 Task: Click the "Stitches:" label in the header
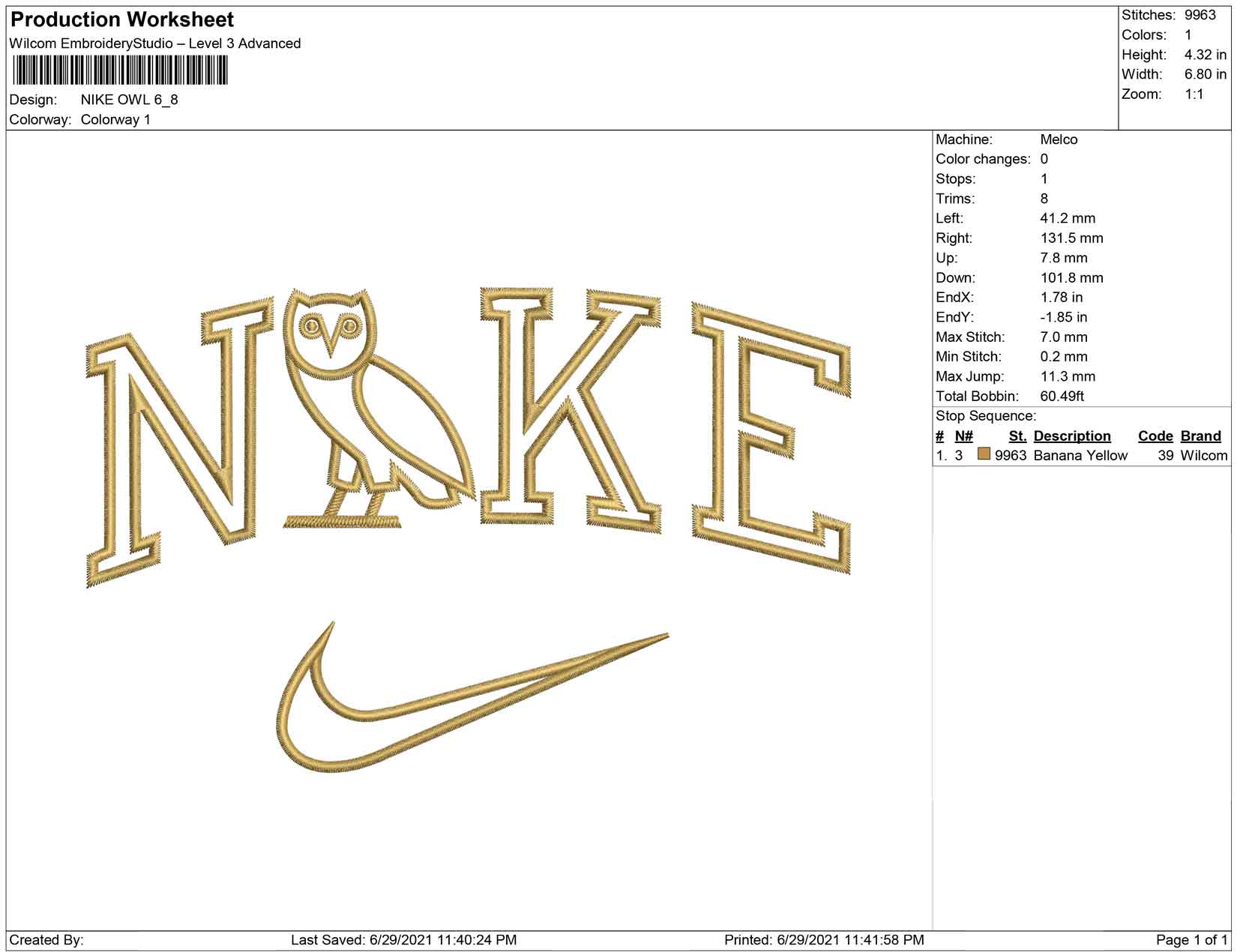click(1148, 15)
